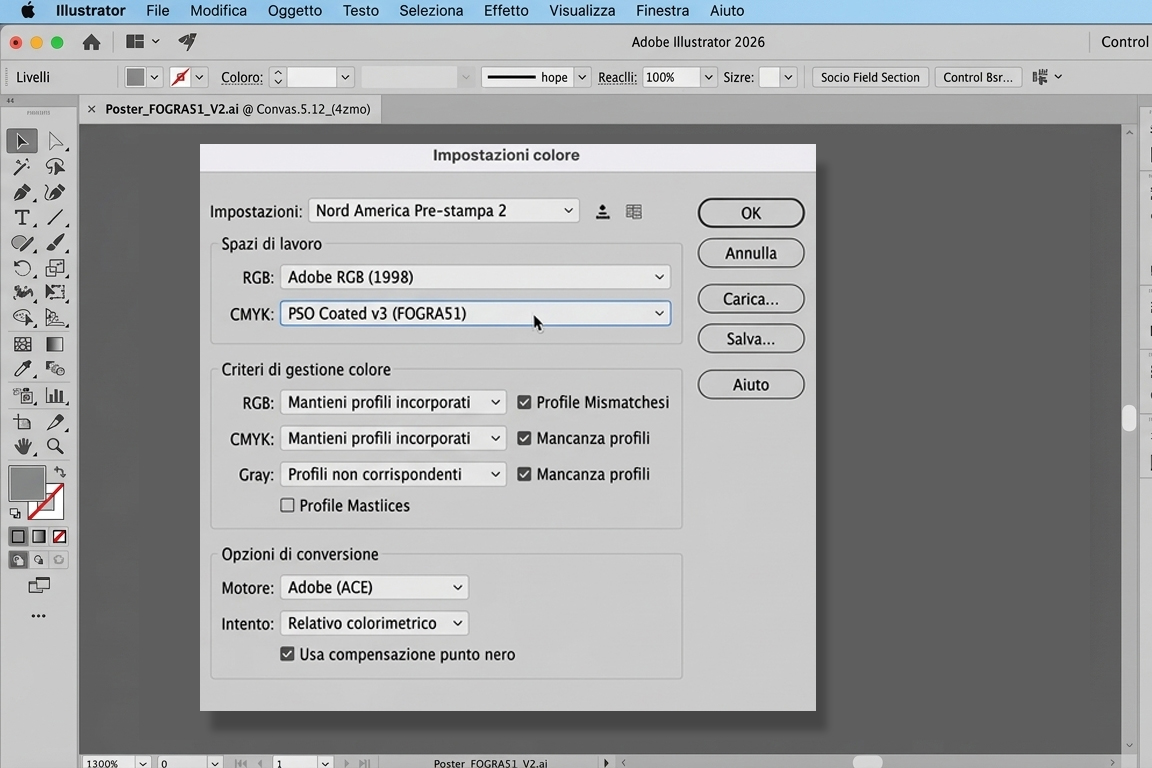Save color settings preset icon

pyautogui.click(x=602, y=212)
